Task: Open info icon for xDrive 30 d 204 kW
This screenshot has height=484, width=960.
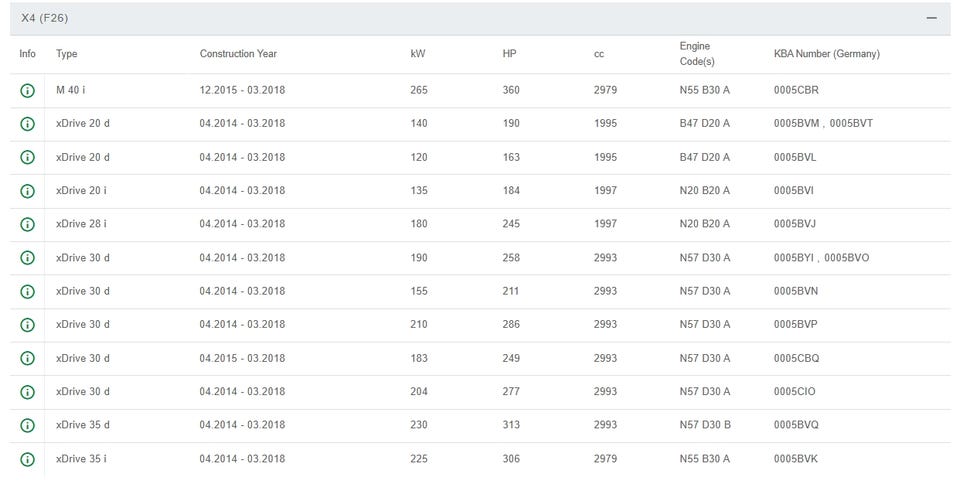Action: click(x=28, y=392)
